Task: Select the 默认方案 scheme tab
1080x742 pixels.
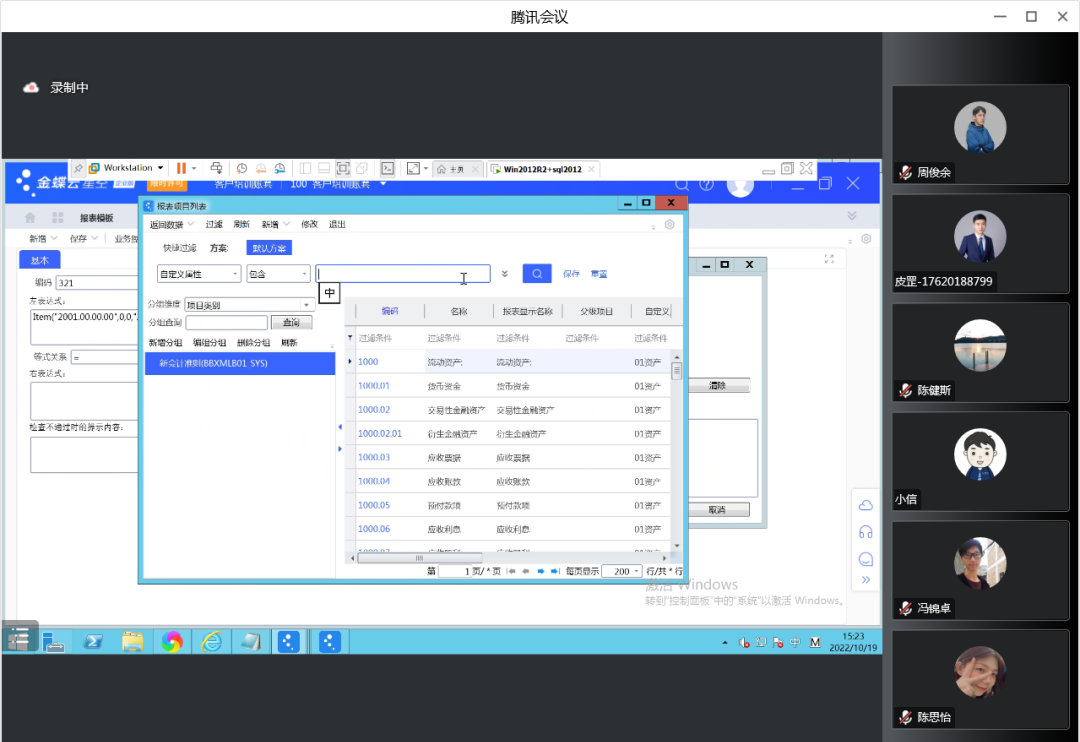Action: pos(269,248)
